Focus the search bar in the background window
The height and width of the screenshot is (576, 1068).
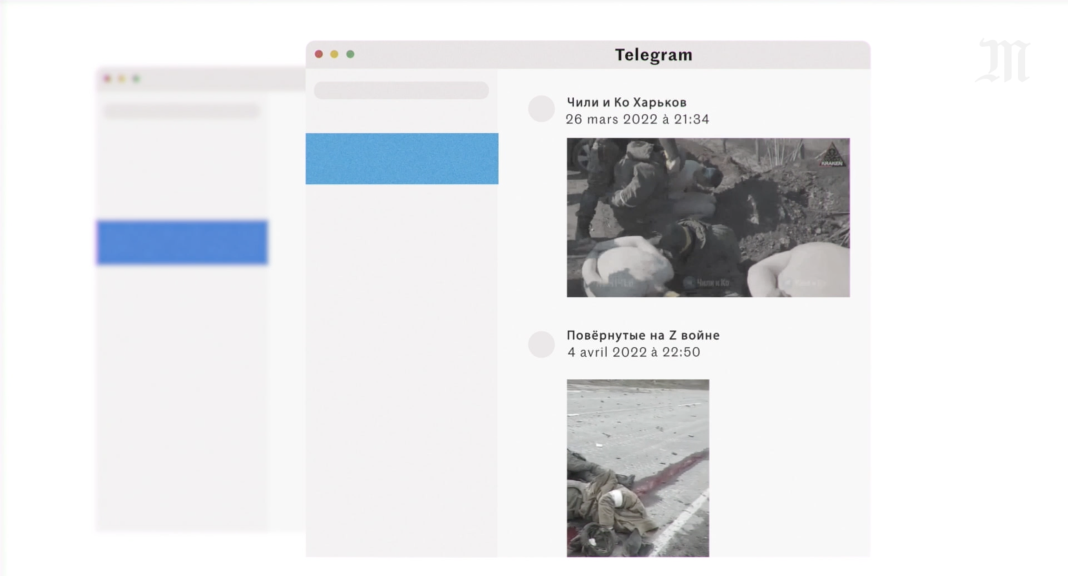181,111
